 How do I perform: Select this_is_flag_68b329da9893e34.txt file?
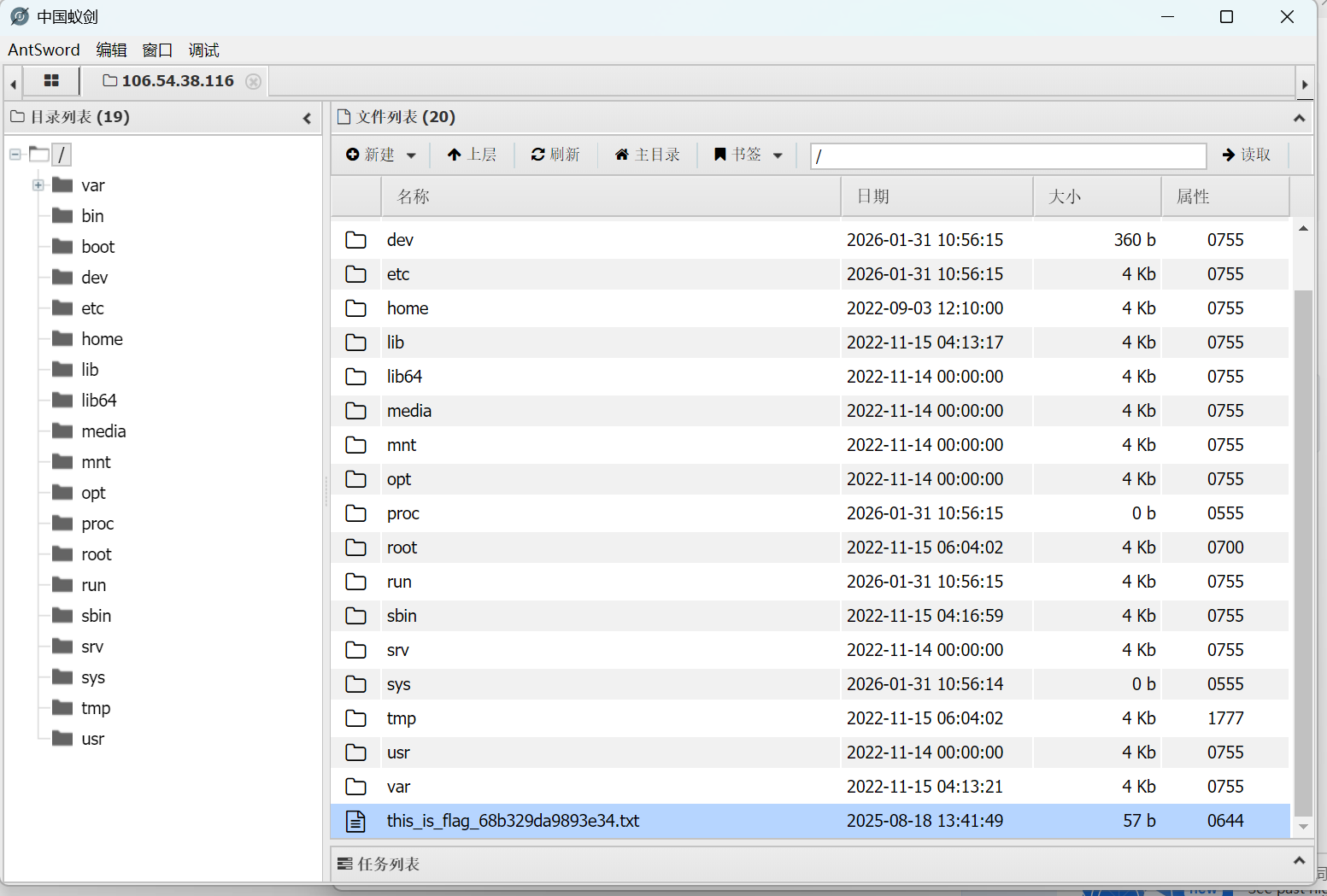pyautogui.click(x=810, y=821)
